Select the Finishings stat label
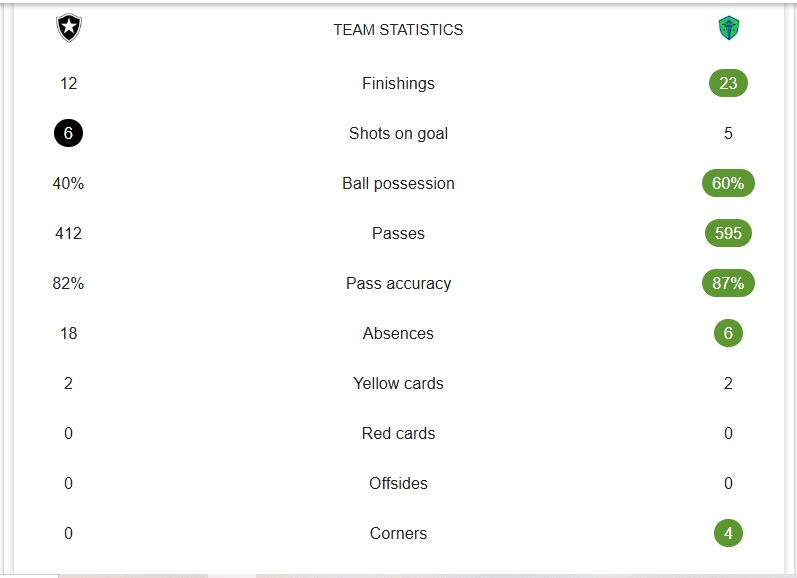 click(398, 83)
